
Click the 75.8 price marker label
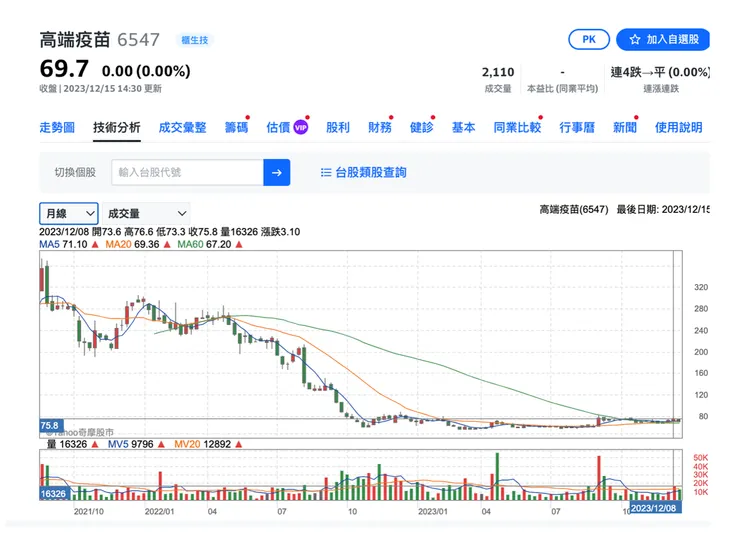pos(51,426)
